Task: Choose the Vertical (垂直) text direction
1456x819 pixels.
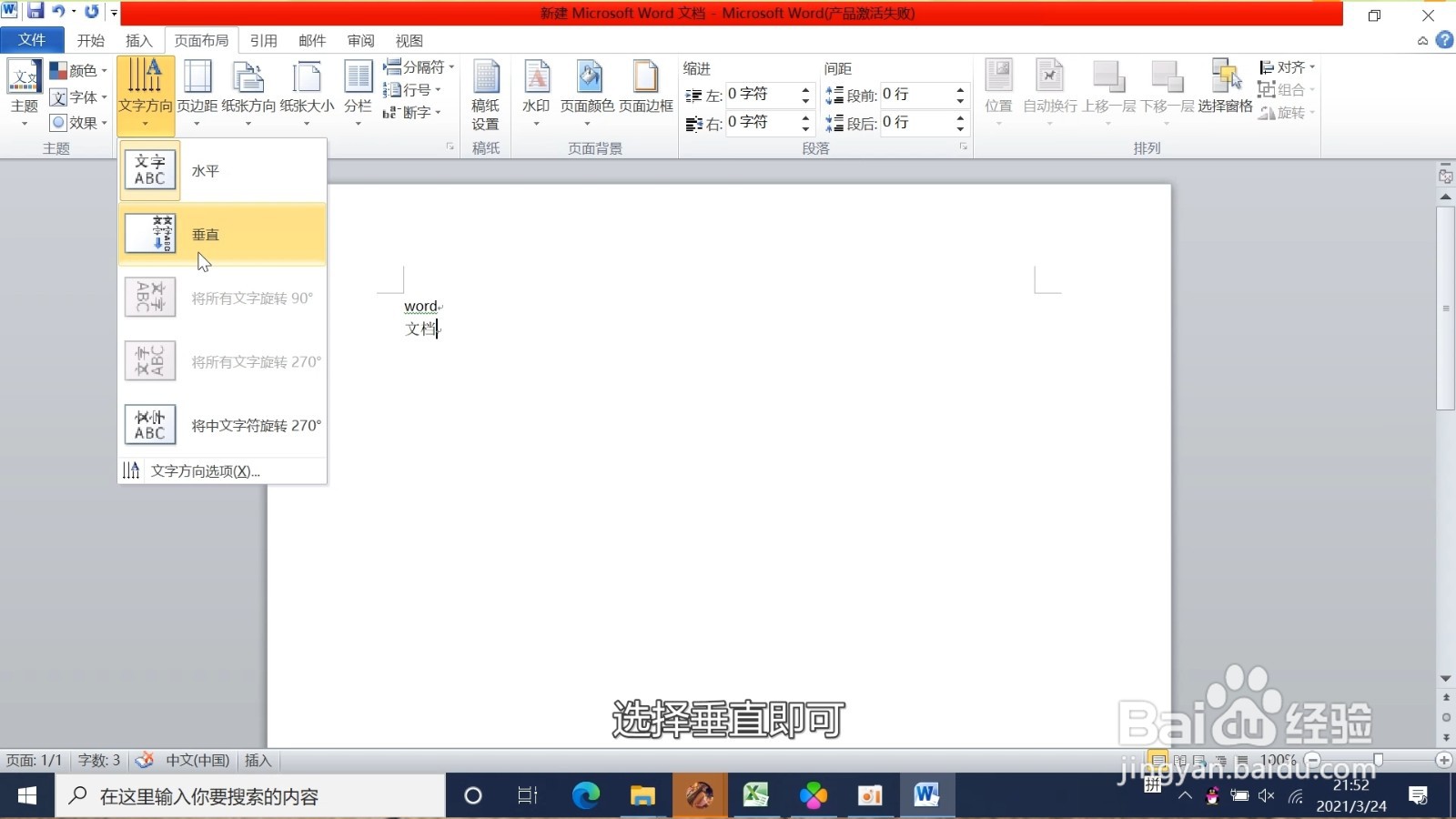Action: (x=222, y=234)
